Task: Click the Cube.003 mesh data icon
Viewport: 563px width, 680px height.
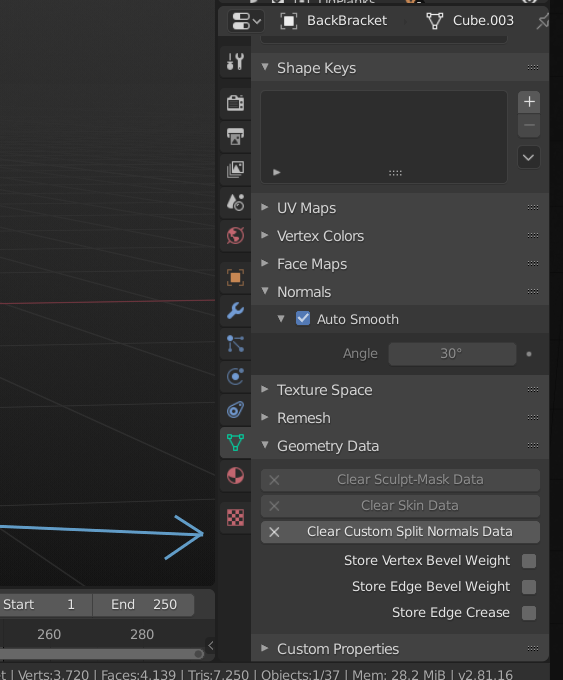Action: pos(435,21)
